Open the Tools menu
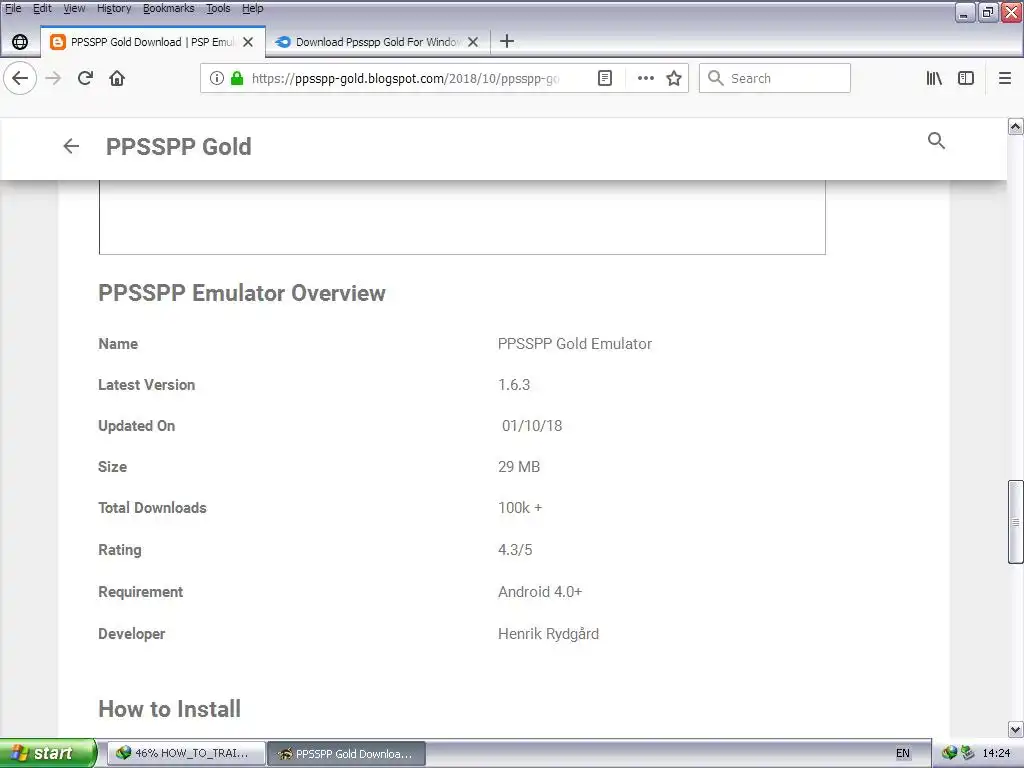Screen dimensions: 1024x768 [x=218, y=8]
